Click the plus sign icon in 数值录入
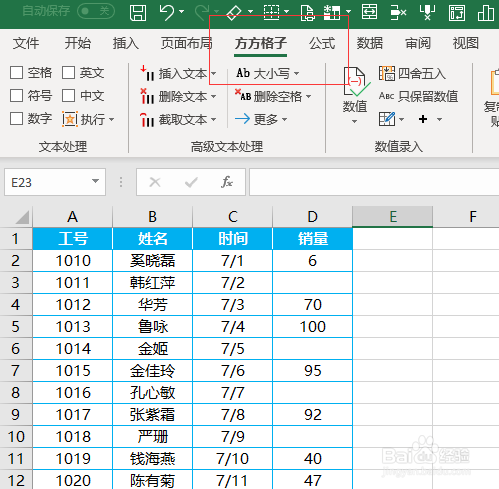The height and width of the screenshot is (489, 499). click(x=423, y=119)
